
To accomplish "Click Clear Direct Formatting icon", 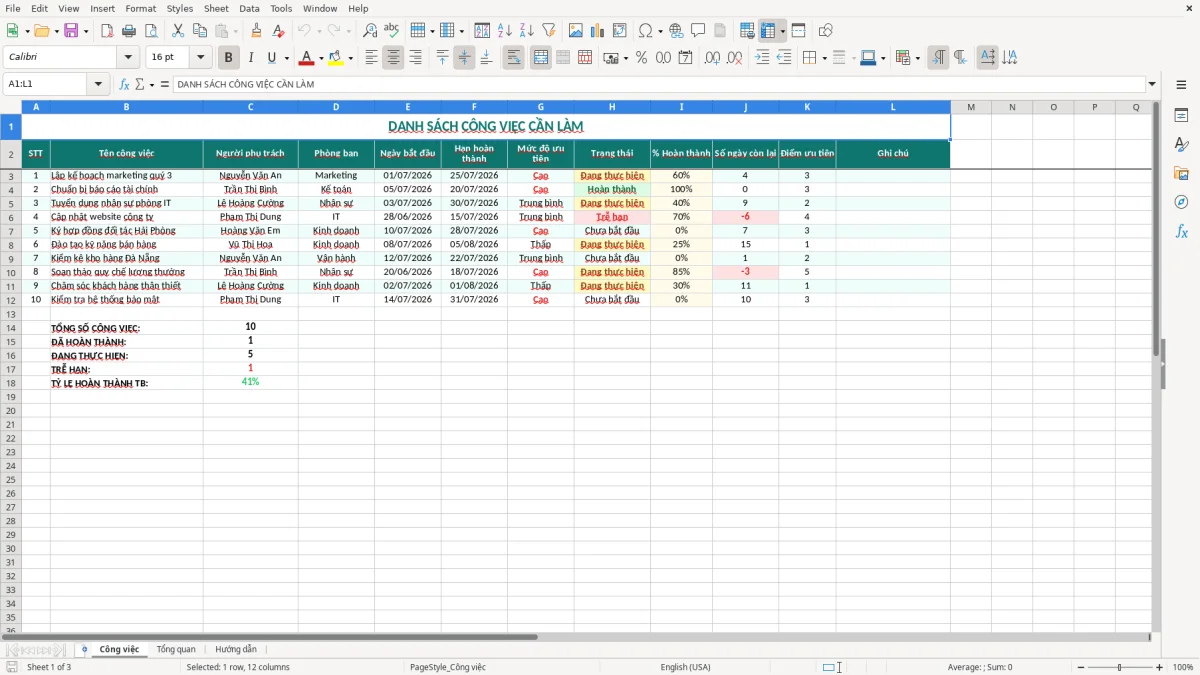I will click(x=278, y=31).
